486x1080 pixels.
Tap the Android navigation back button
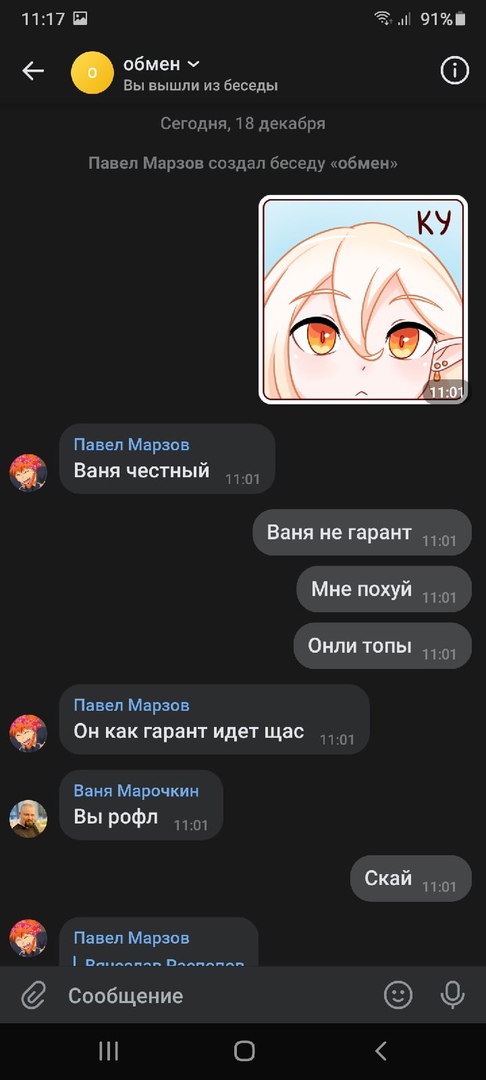click(x=381, y=1051)
